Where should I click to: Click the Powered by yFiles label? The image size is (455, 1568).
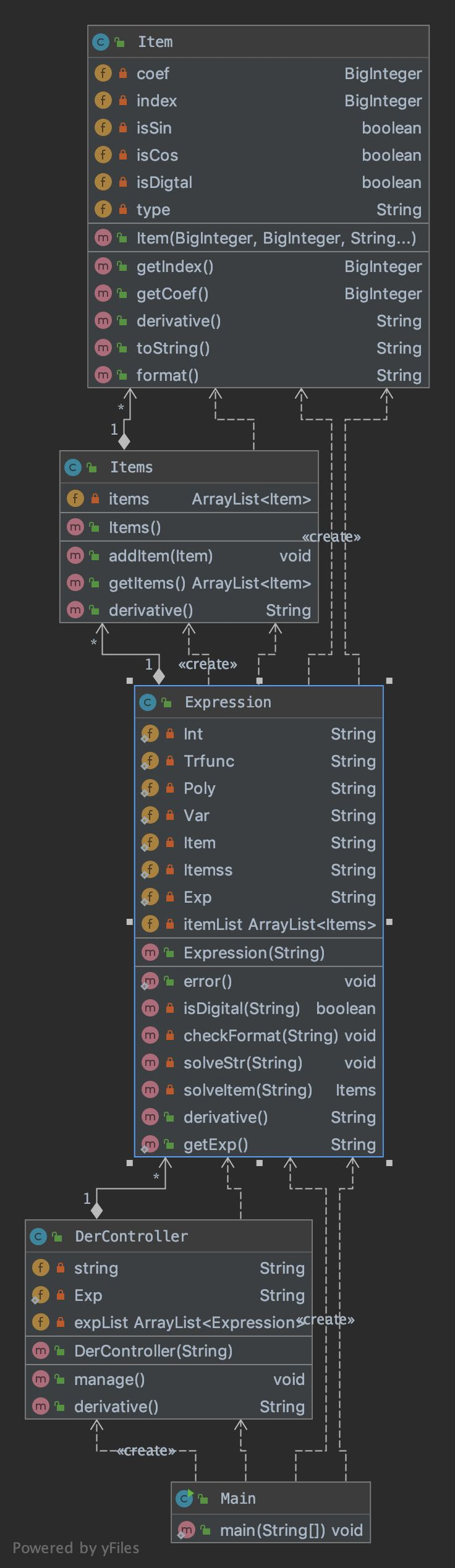(x=75, y=1548)
